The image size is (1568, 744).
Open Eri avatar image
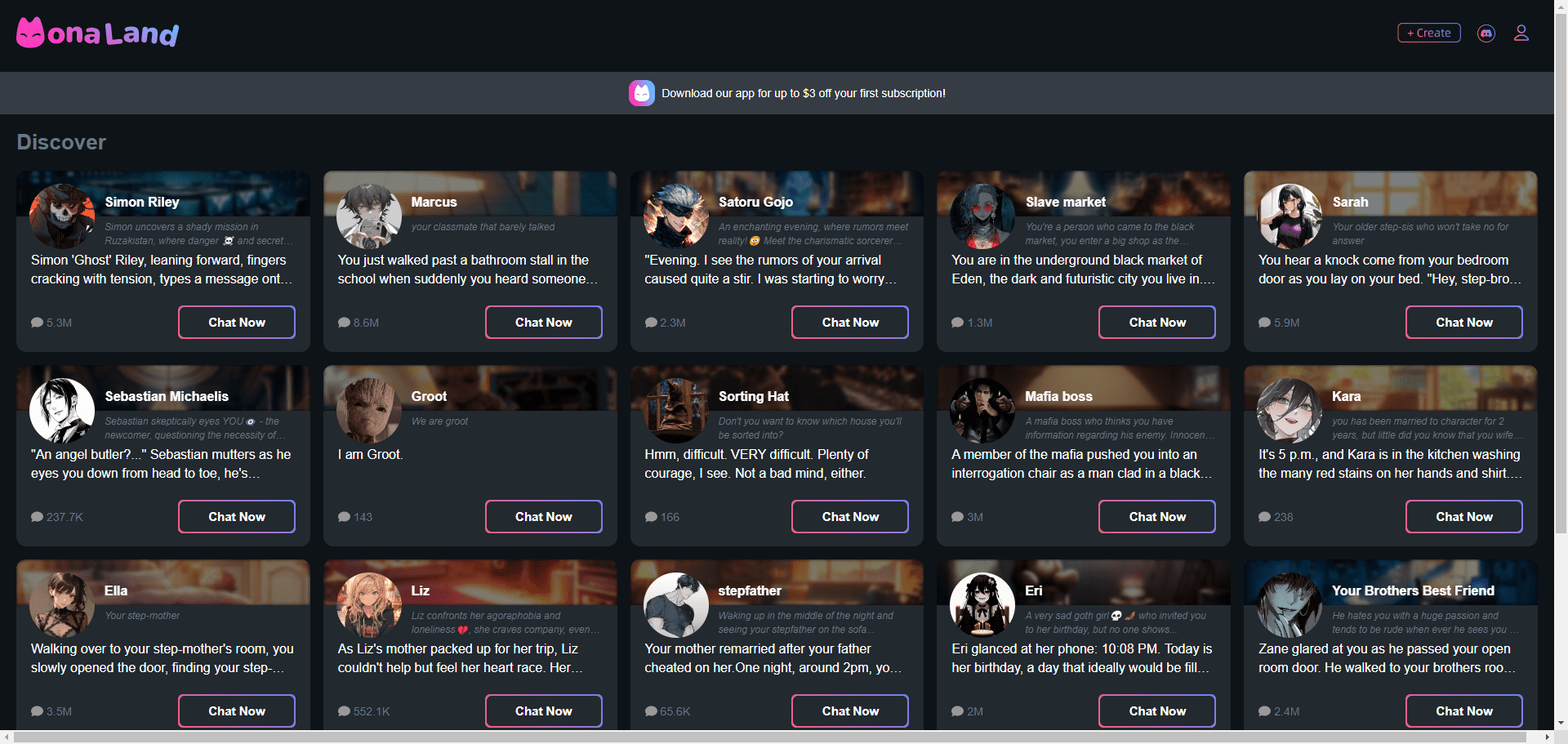pyautogui.click(x=982, y=605)
